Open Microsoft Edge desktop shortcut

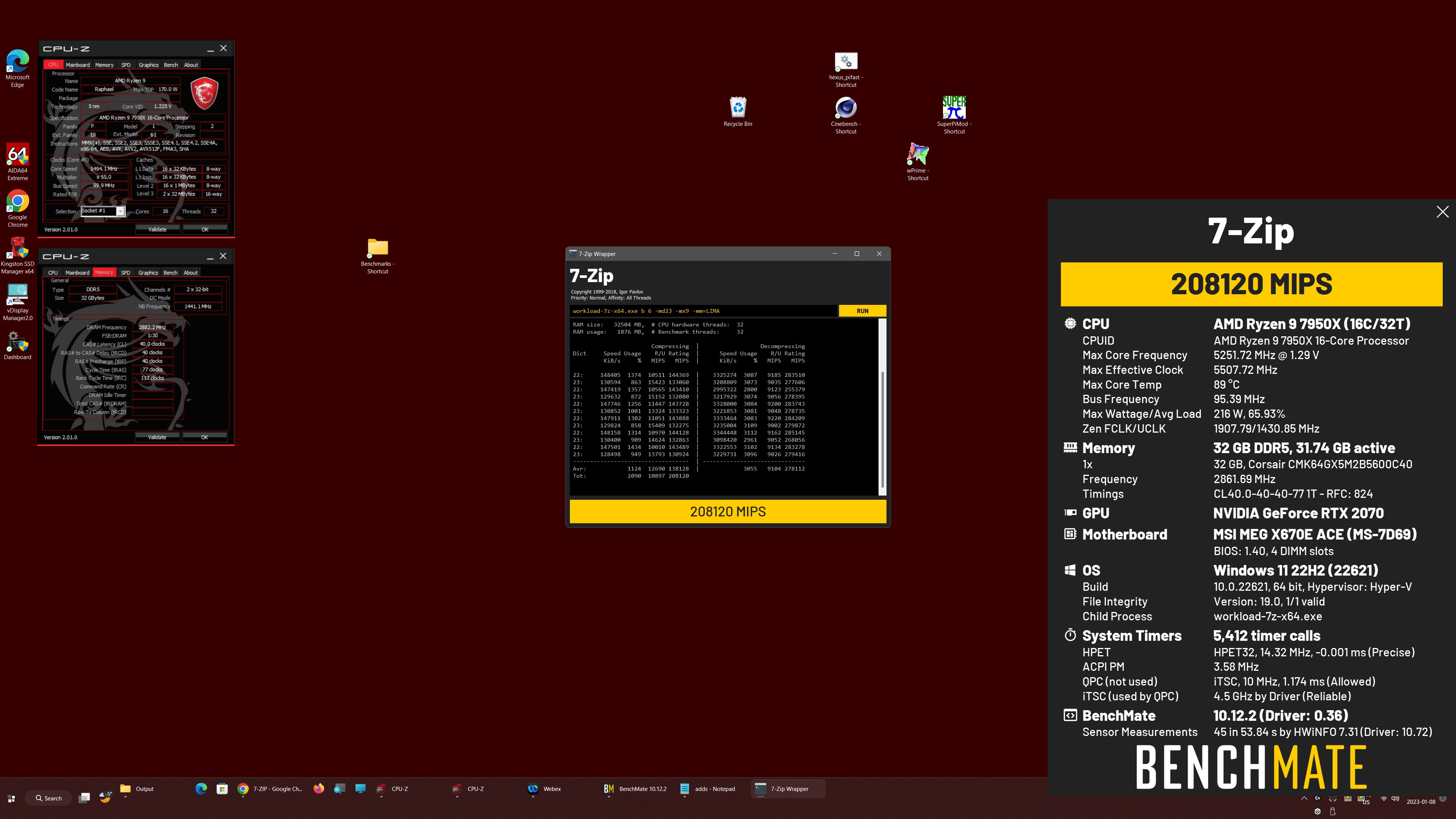17,68
